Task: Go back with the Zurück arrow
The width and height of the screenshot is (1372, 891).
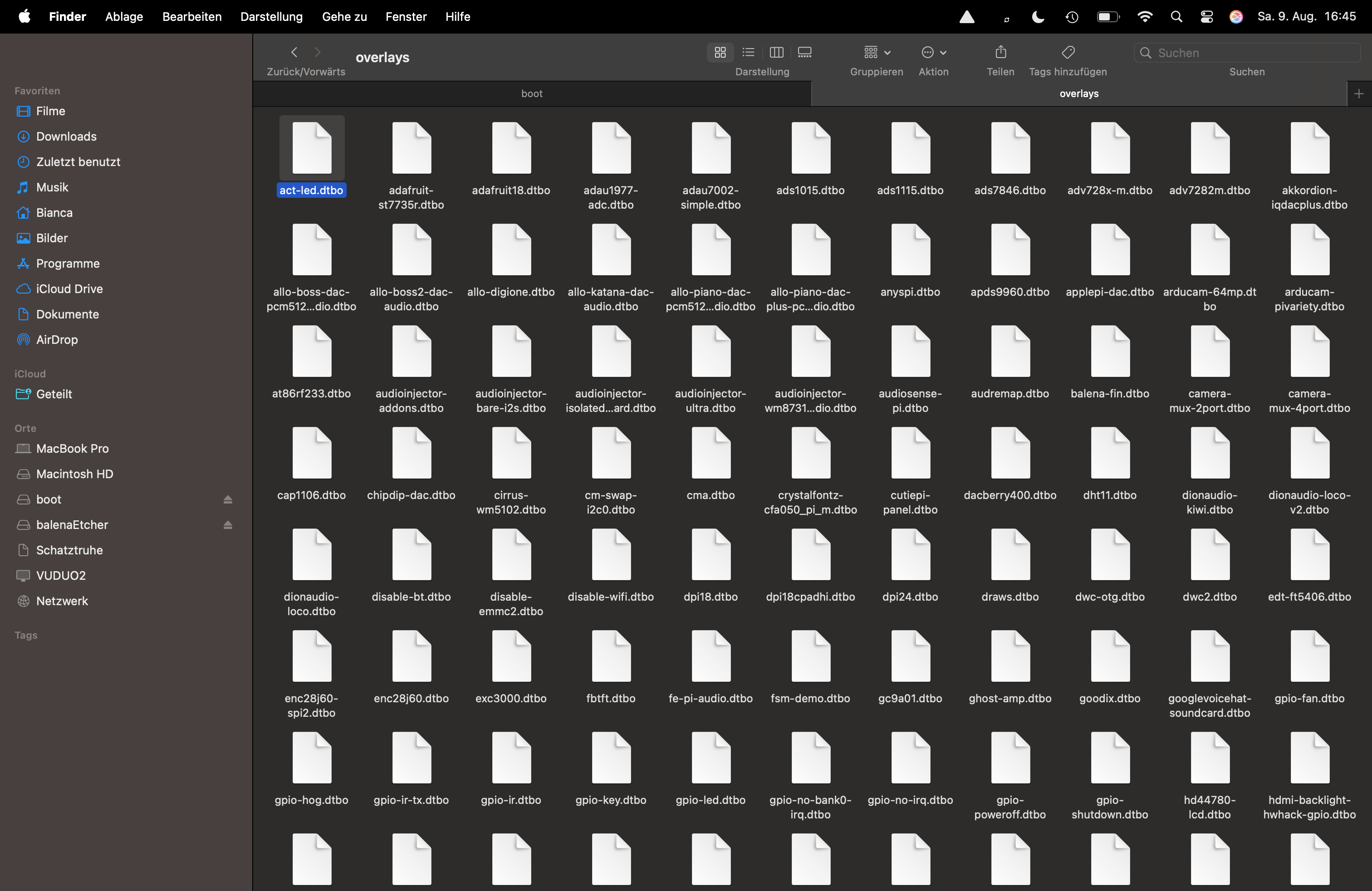Action: [x=294, y=53]
